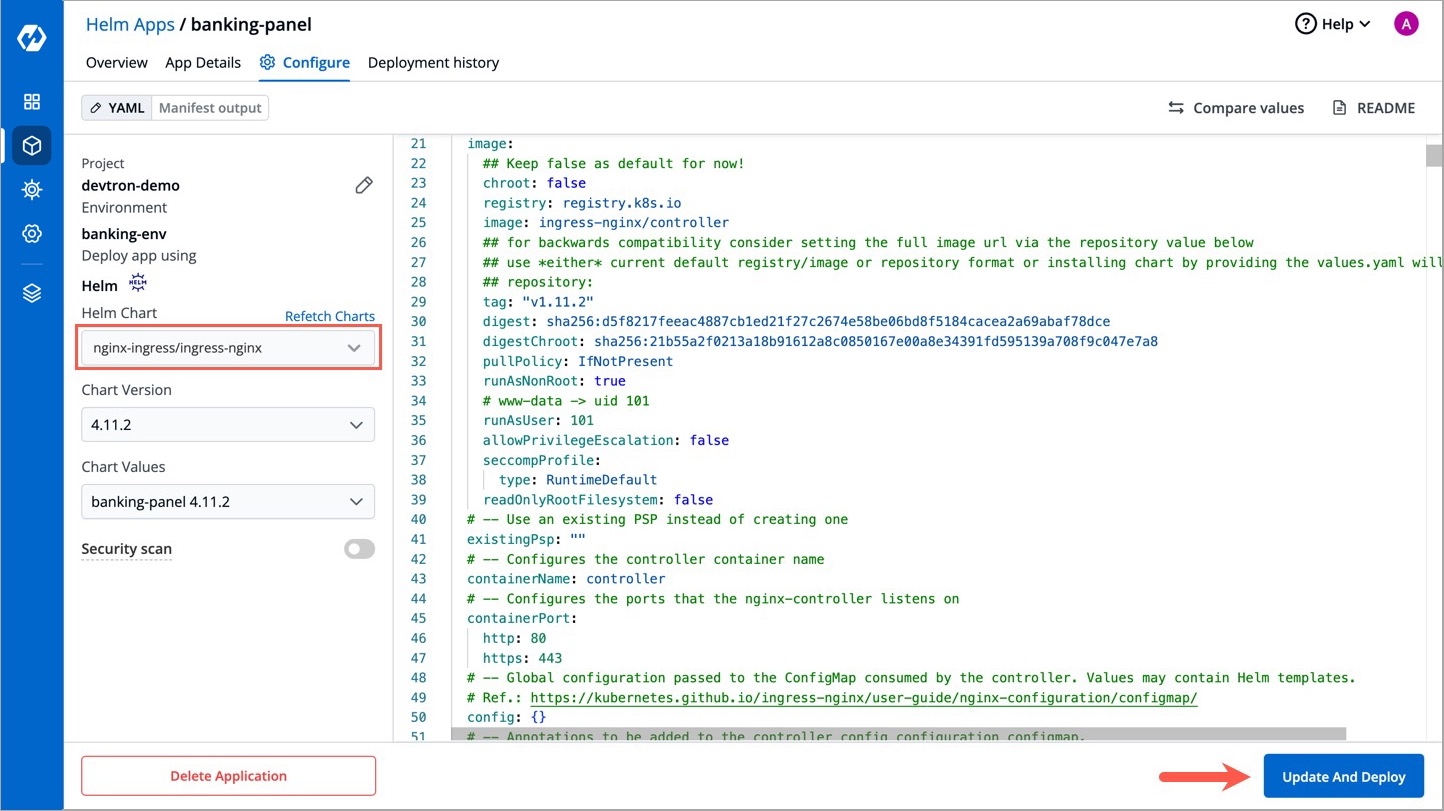Image resolution: width=1444 pixels, height=811 pixels.
Task: Switch to Manifest output view
Action: [x=210, y=108]
